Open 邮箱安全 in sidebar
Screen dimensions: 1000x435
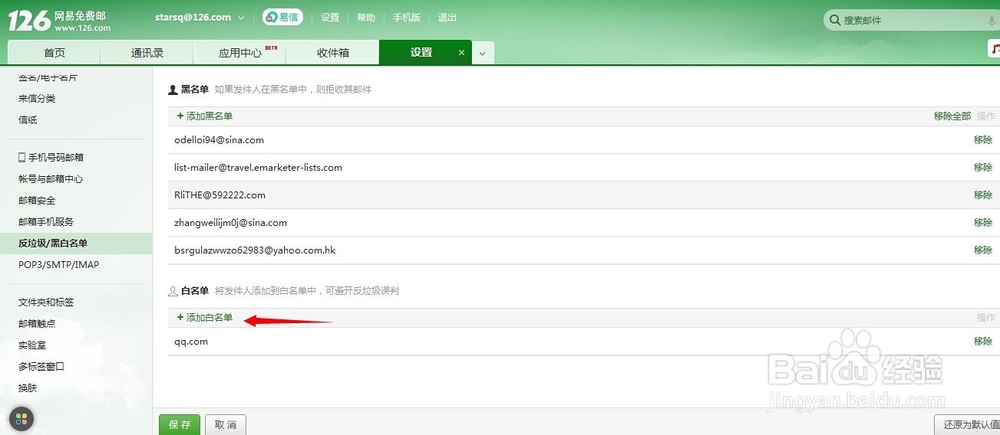[37, 200]
